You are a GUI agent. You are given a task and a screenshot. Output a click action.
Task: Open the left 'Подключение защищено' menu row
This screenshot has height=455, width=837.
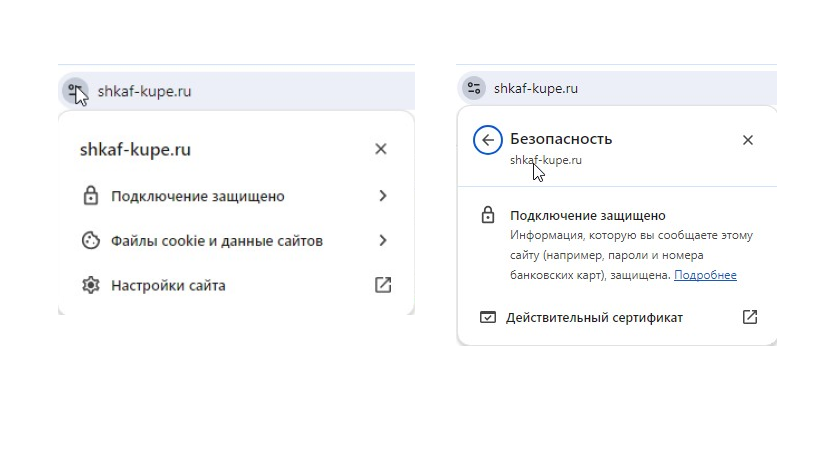click(236, 196)
